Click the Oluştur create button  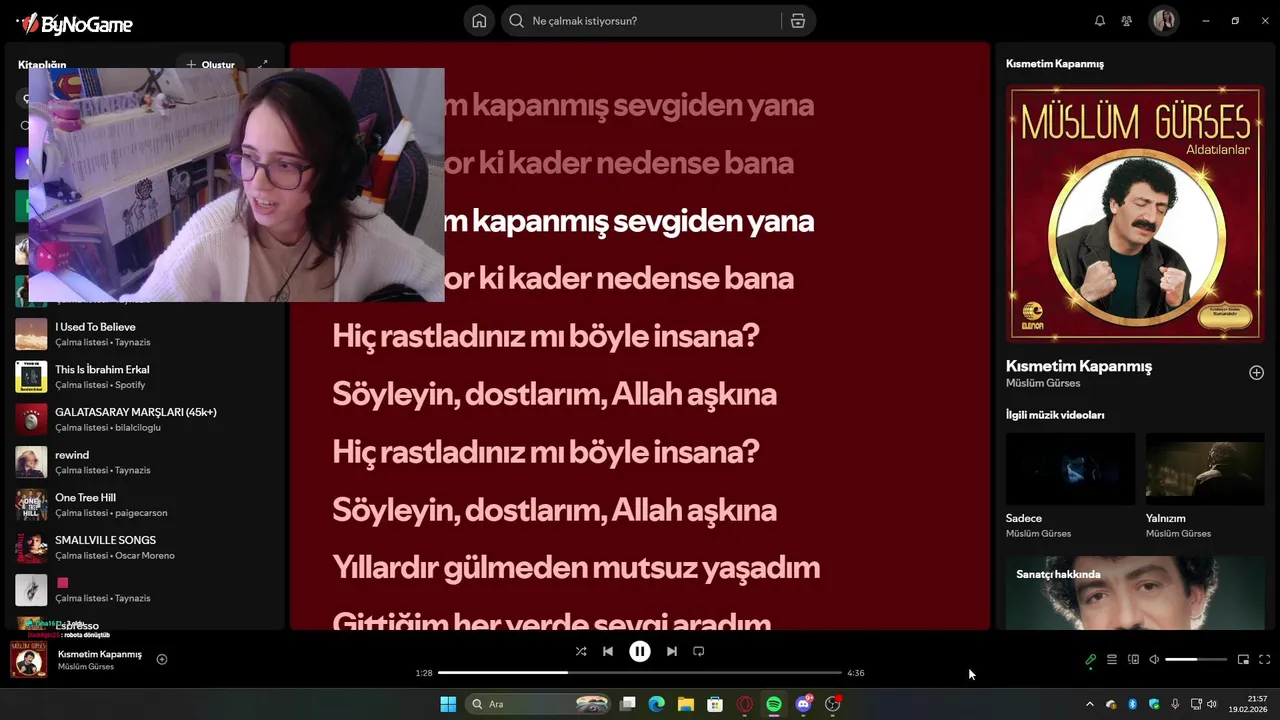pyautogui.click(x=210, y=64)
